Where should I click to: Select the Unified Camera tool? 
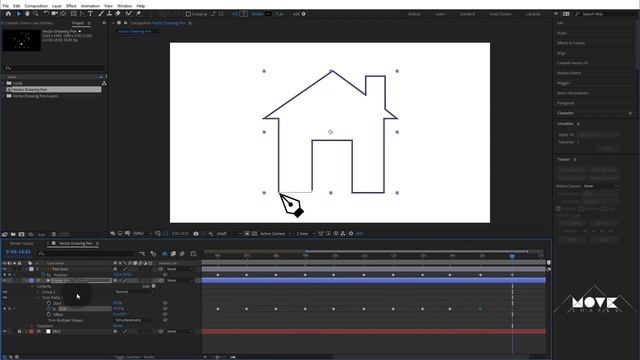click(x=55, y=14)
